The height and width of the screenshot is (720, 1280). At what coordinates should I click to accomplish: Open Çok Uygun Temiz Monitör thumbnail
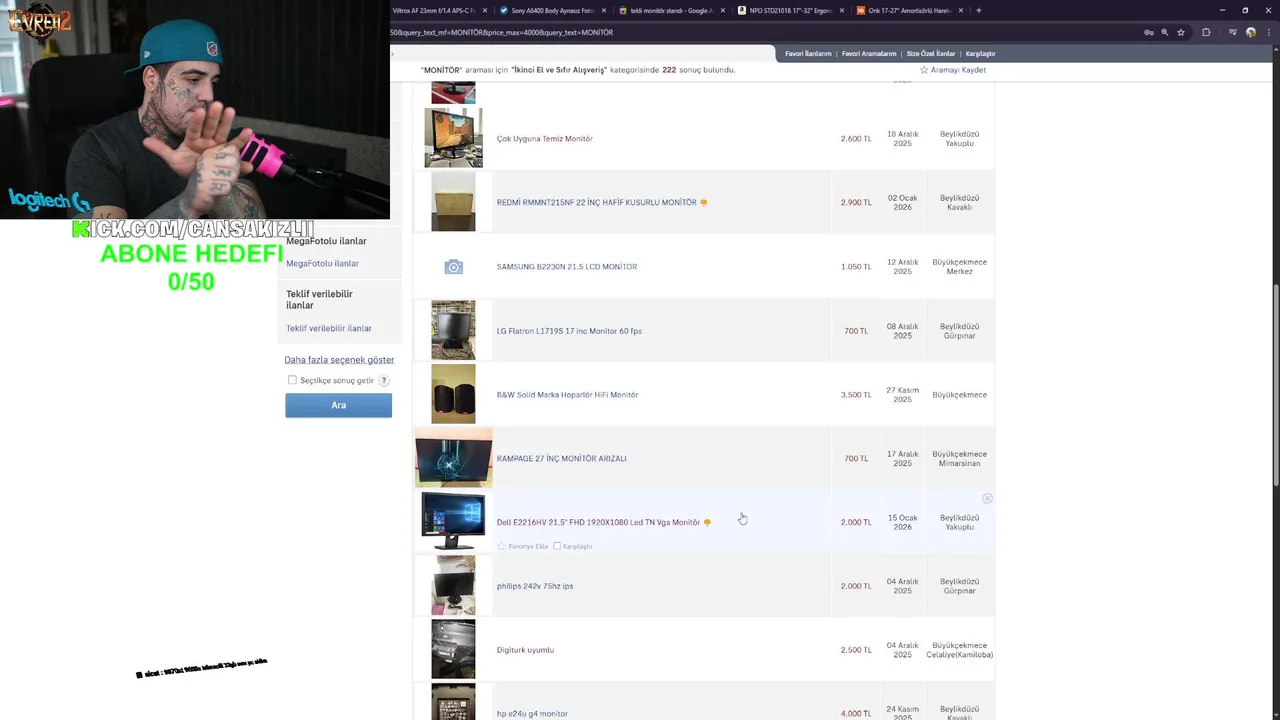tap(453, 138)
